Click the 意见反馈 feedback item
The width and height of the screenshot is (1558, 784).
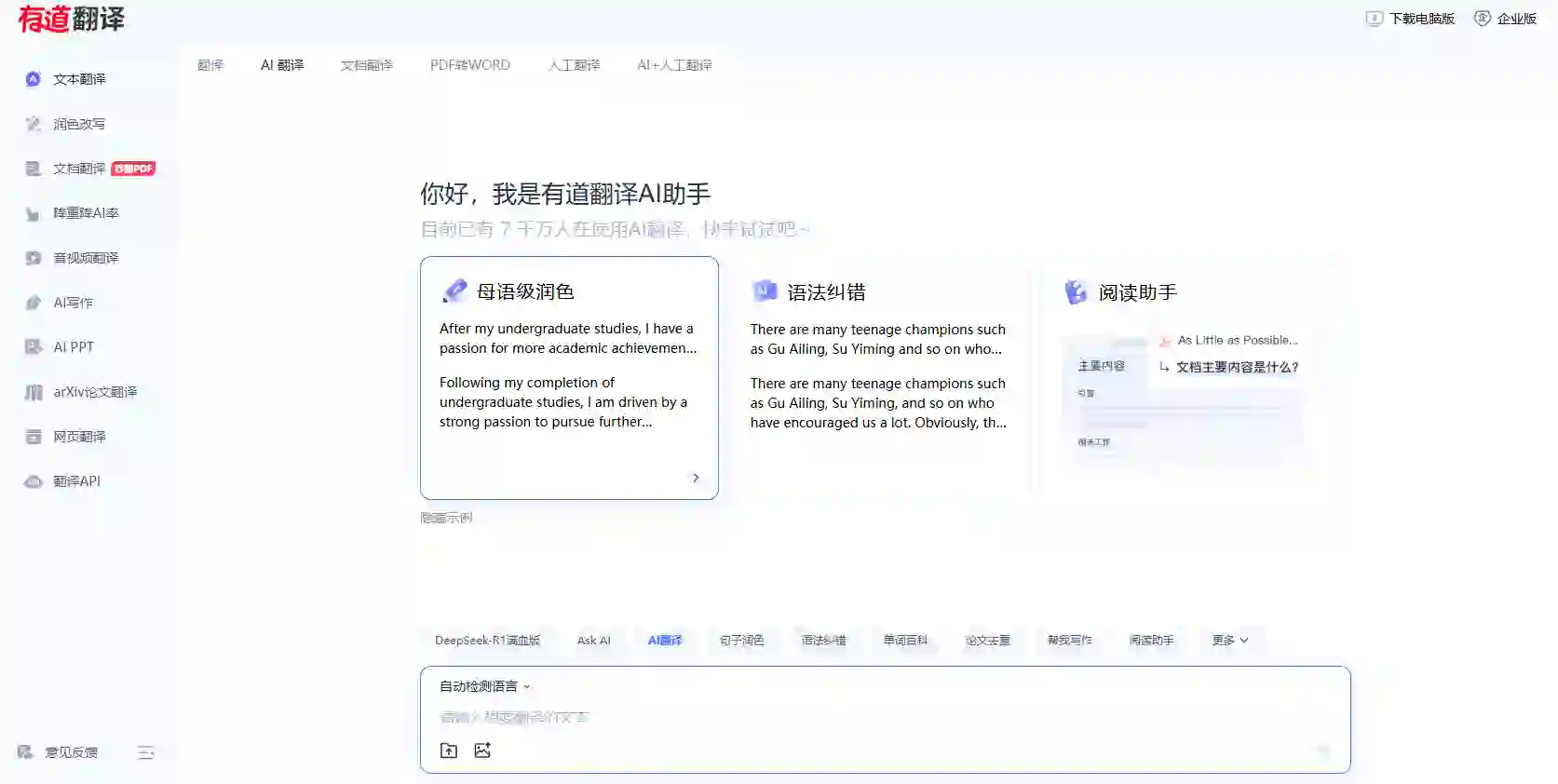58,752
